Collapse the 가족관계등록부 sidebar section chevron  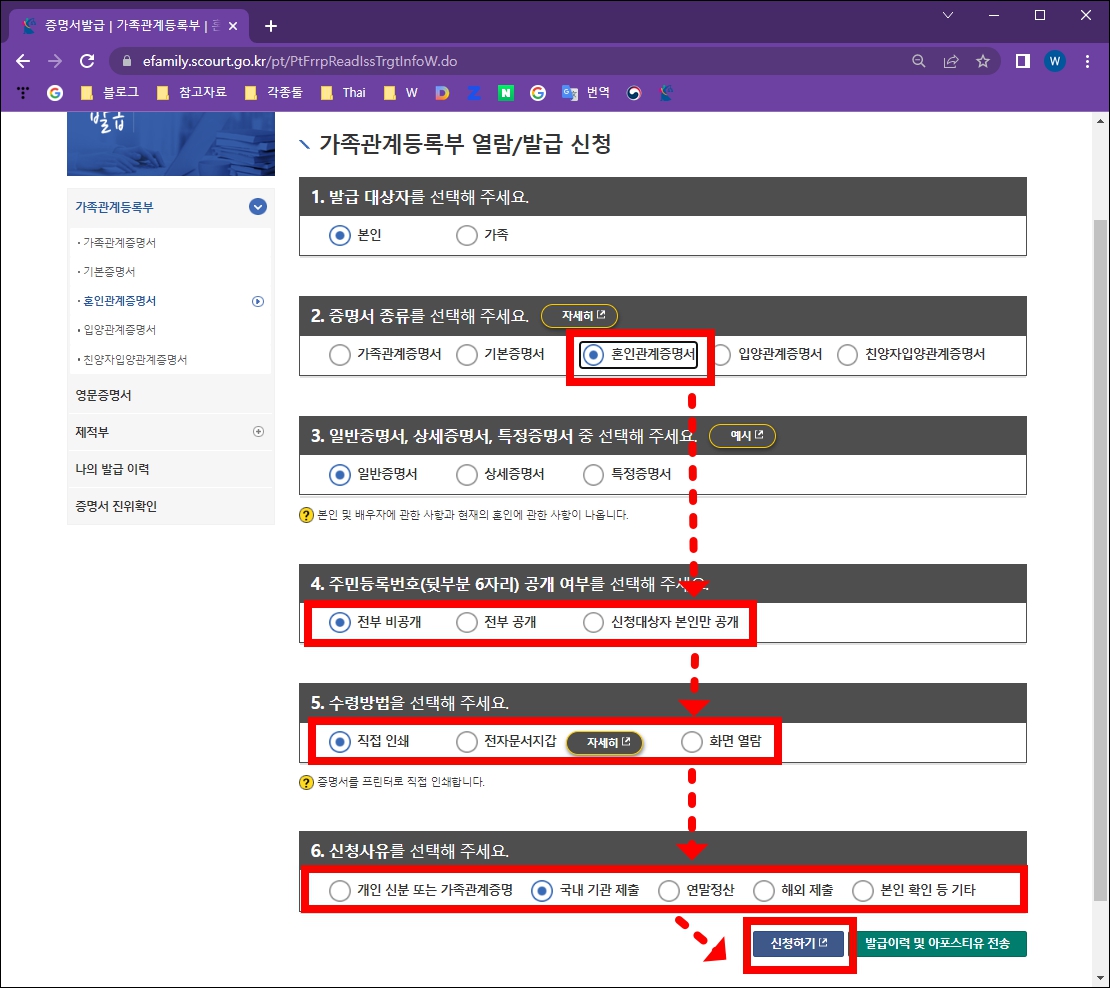tap(258, 207)
